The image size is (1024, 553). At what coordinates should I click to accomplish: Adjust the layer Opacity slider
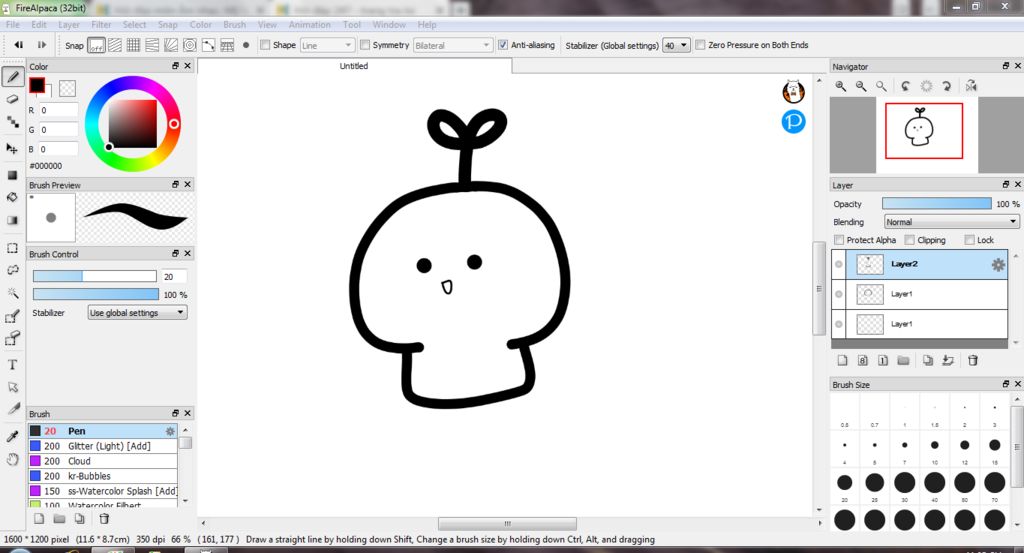point(936,204)
